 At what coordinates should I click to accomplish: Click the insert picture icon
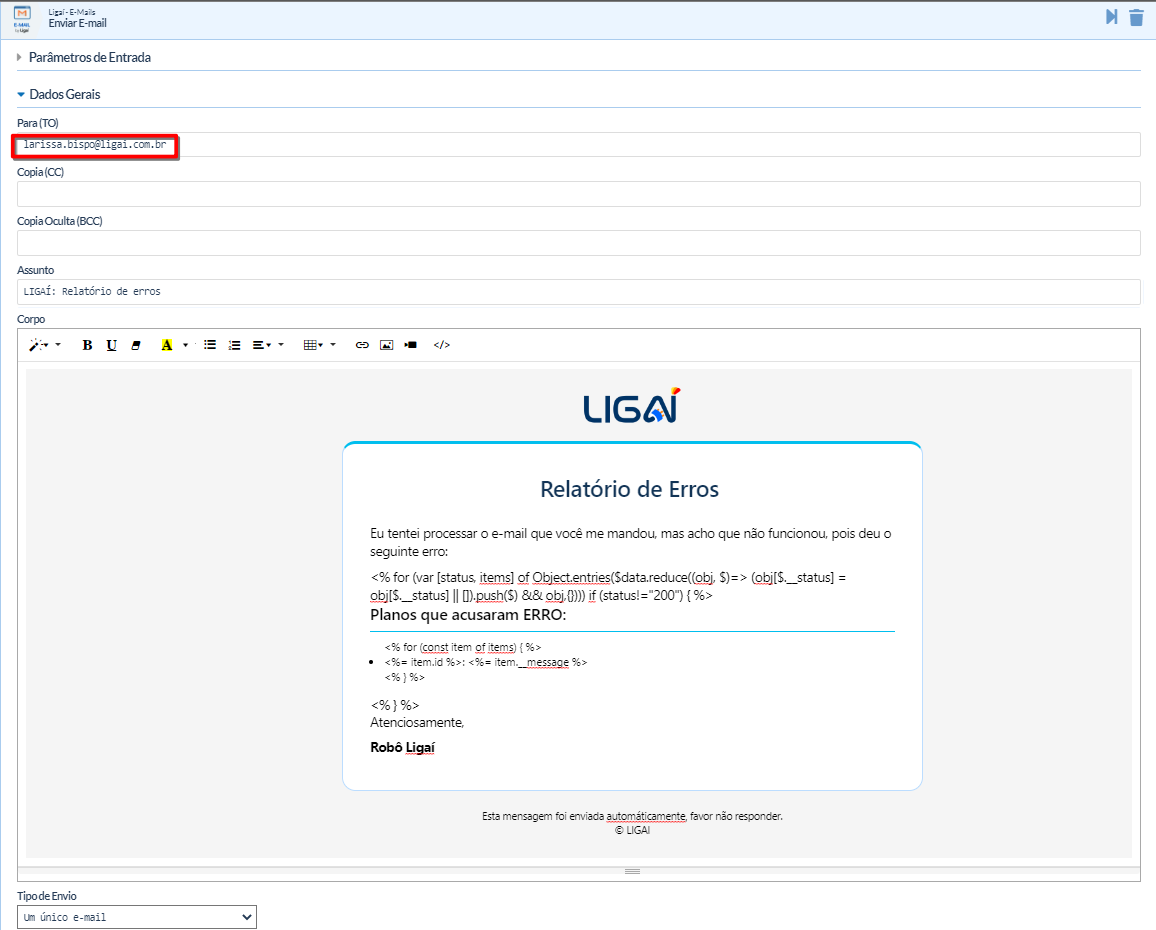pos(386,345)
